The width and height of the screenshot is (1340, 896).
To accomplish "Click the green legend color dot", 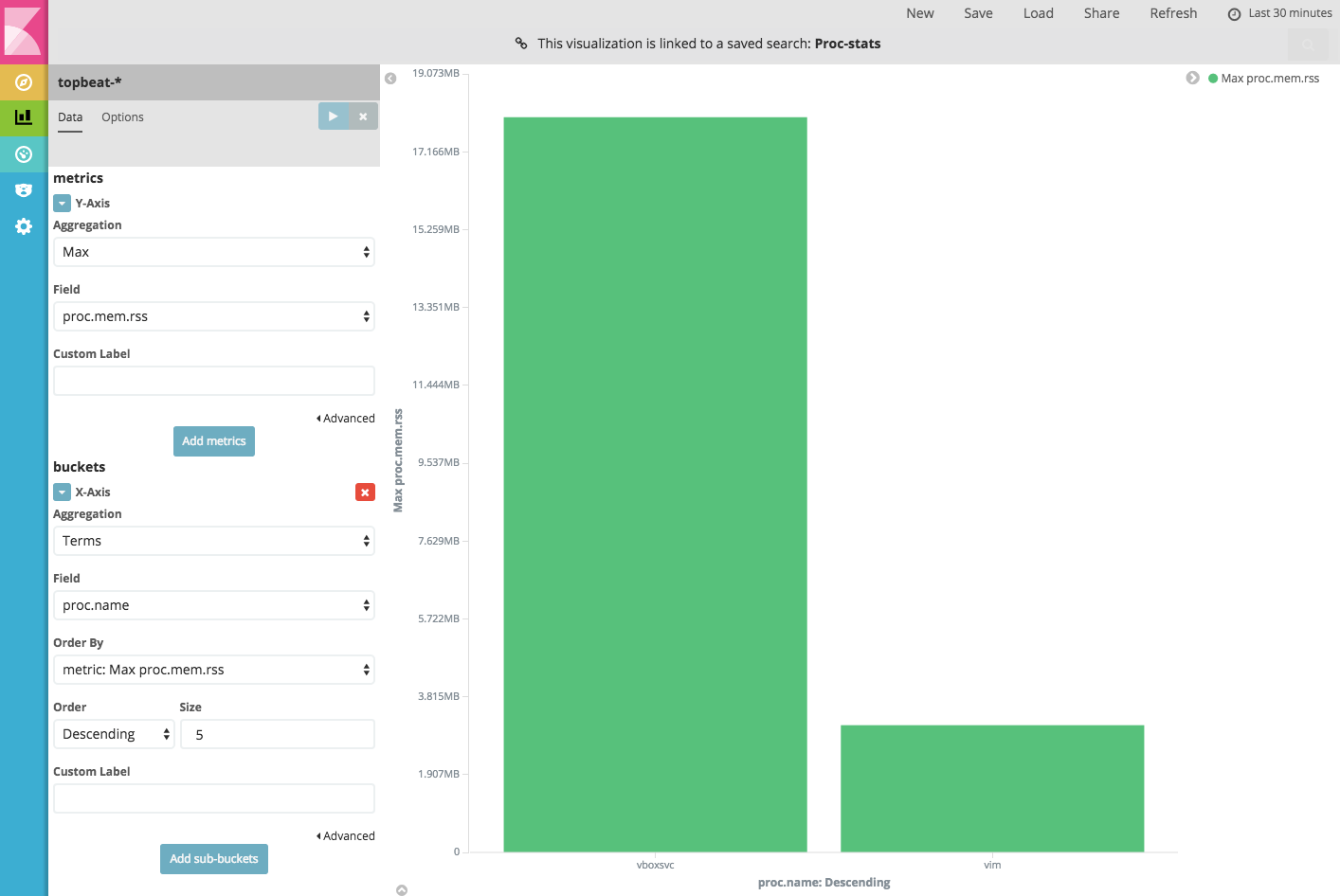I will click(1213, 79).
